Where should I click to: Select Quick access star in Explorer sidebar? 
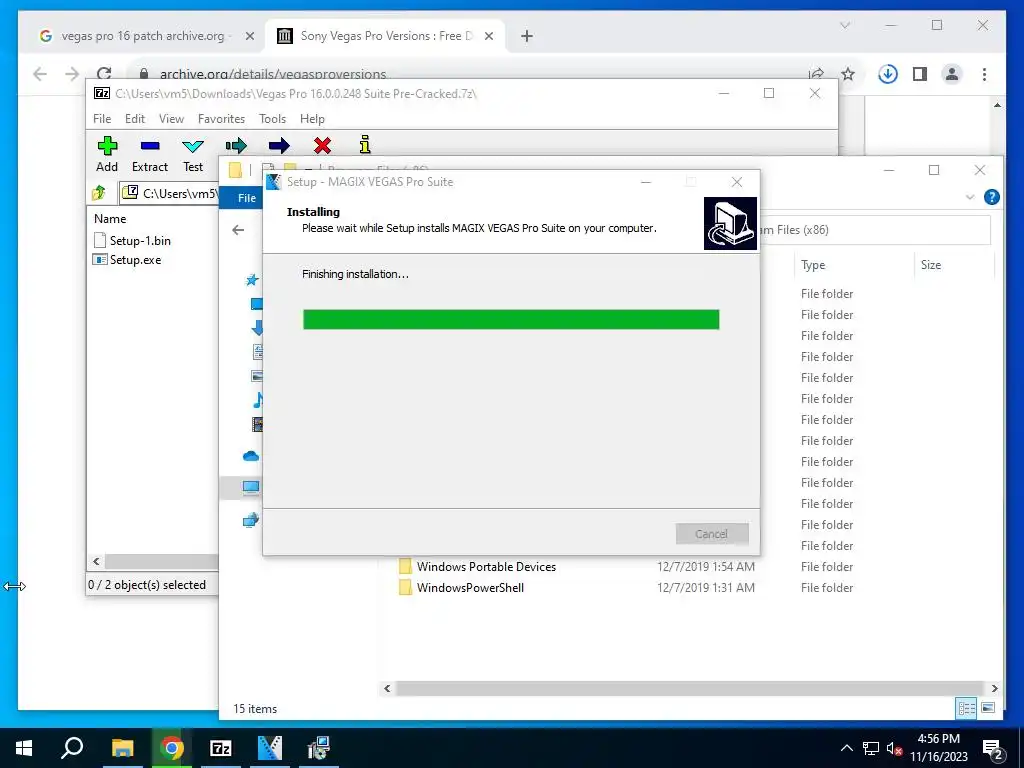coord(251,280)
